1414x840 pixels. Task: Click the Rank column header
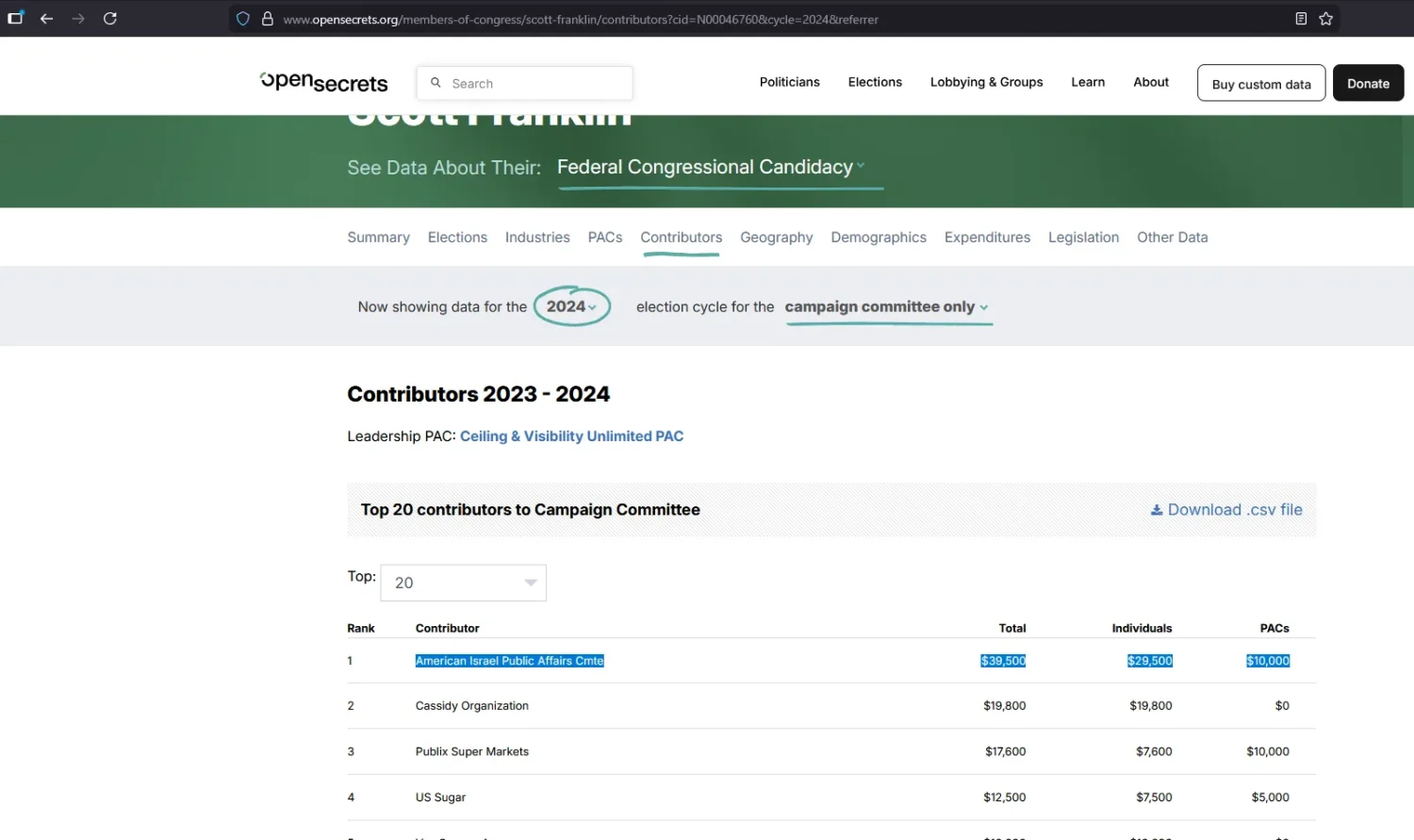pyautogui.click(x=361, y=629)
